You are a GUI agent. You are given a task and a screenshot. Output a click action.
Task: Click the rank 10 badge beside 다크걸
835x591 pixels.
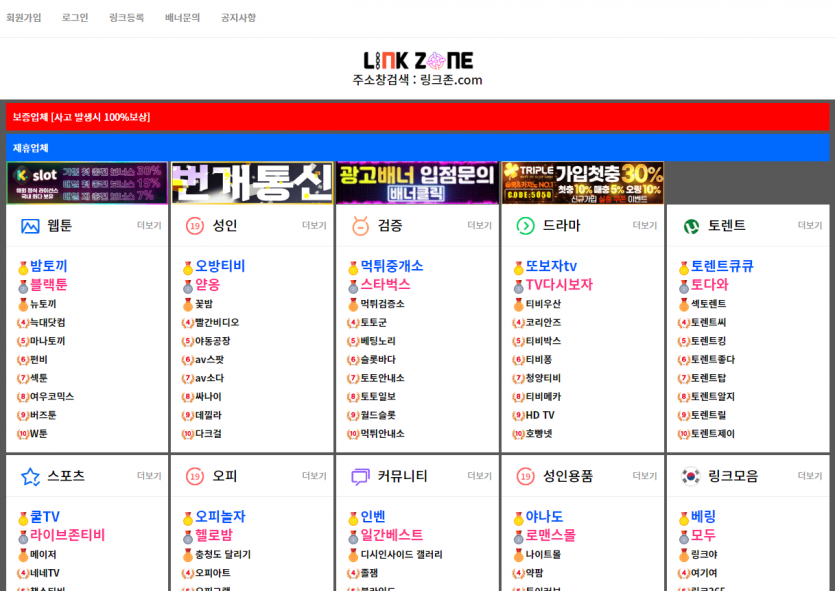pos(188,434)
